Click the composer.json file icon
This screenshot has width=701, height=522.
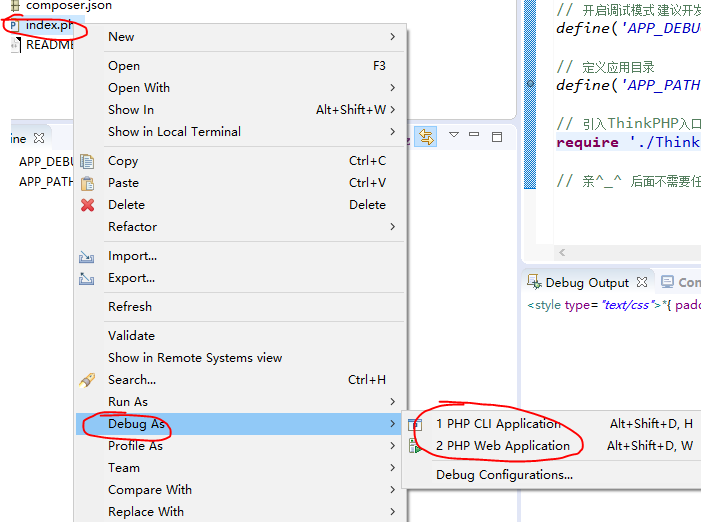coord(15,5)
